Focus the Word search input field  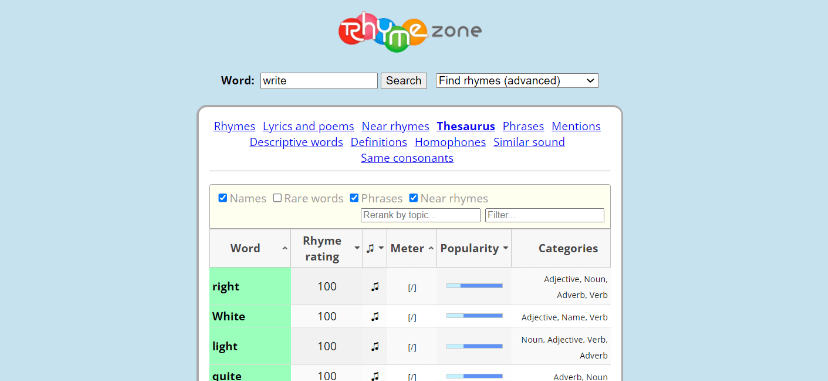pos(319,80)
